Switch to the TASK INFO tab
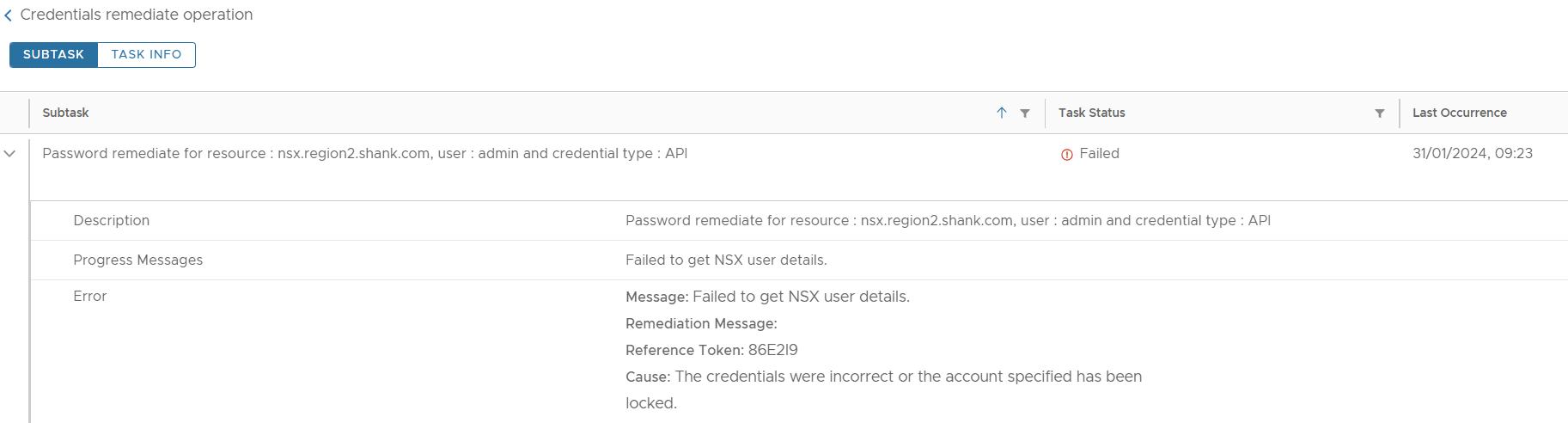This screenshot has height=423, width=1568. pyautogui.click(x=146, y=54)
